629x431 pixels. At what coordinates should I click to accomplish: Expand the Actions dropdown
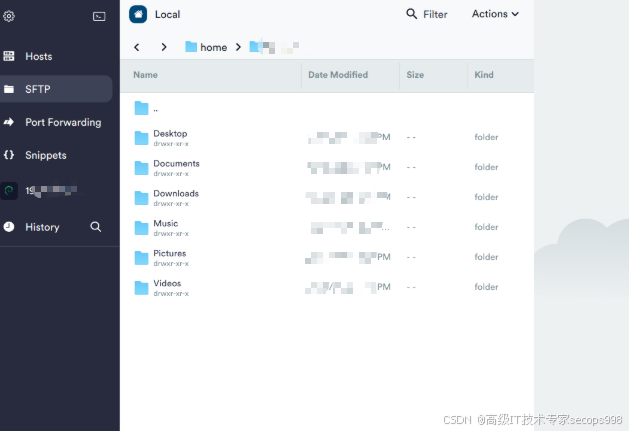[x=495, y=14]
